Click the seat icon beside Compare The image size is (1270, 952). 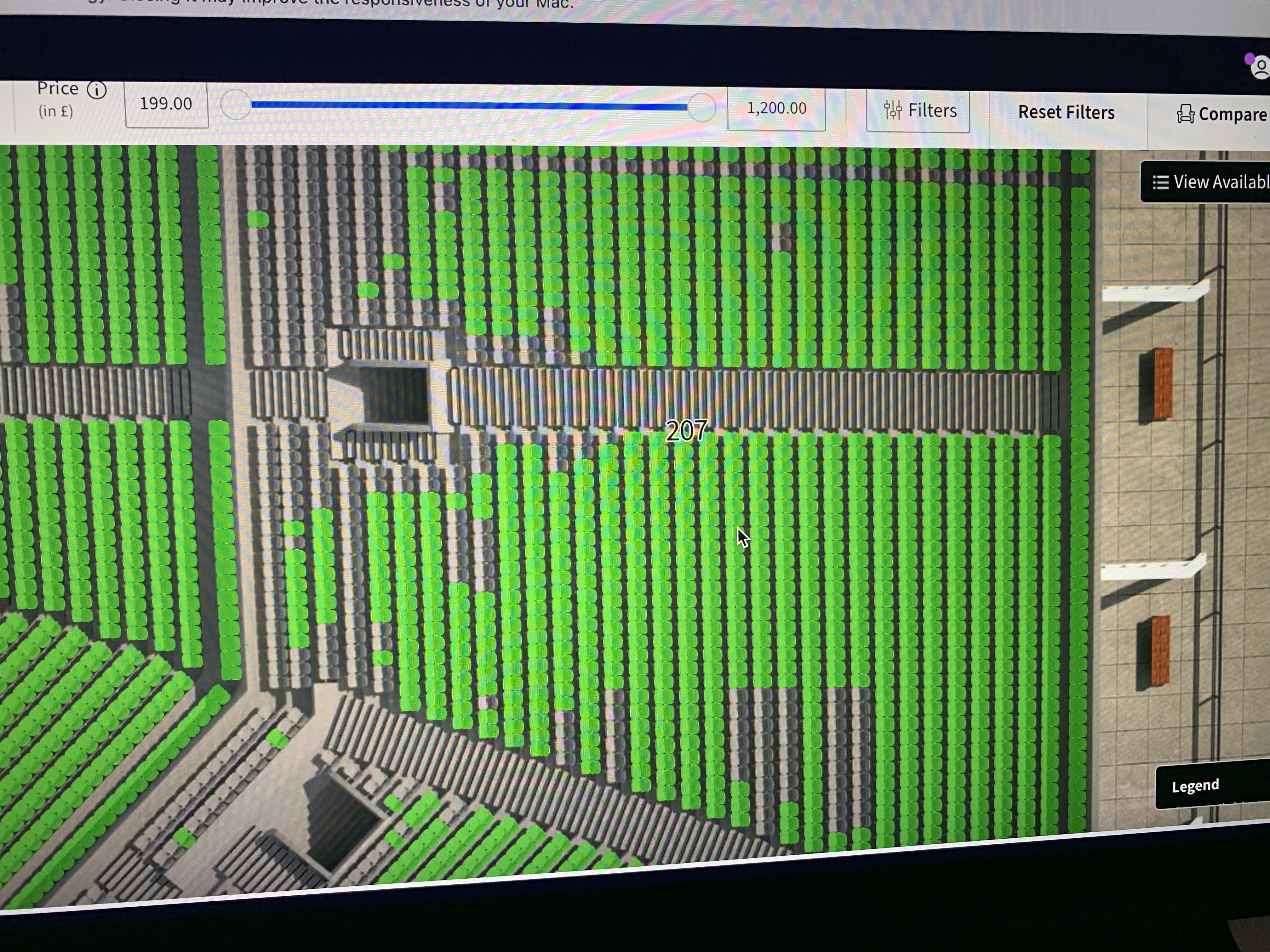coord(1185,114)
